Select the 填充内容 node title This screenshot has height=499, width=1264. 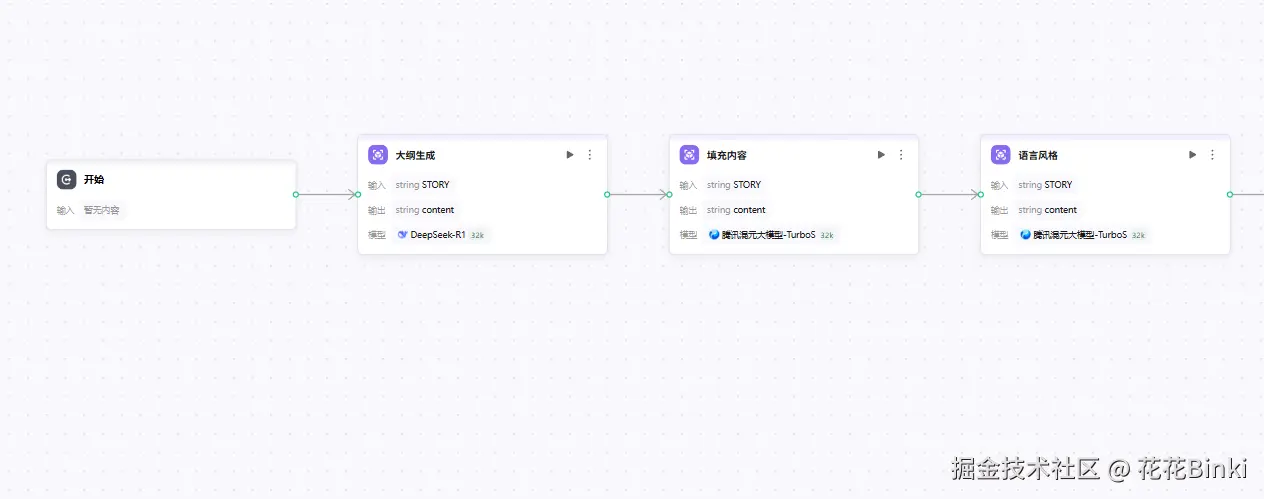[x=727, y=155]
